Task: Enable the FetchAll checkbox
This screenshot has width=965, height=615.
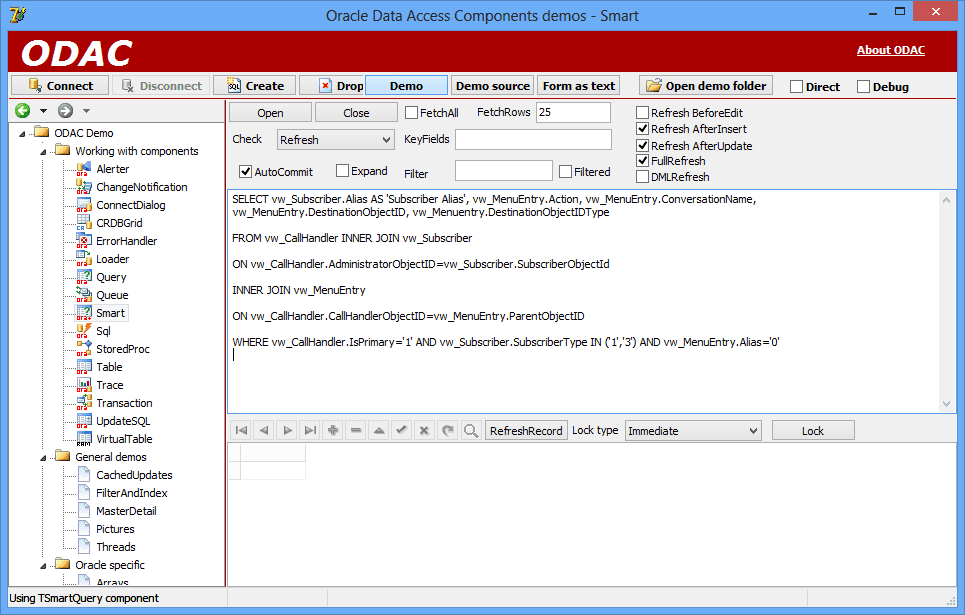Action: (x=412, y=113)
